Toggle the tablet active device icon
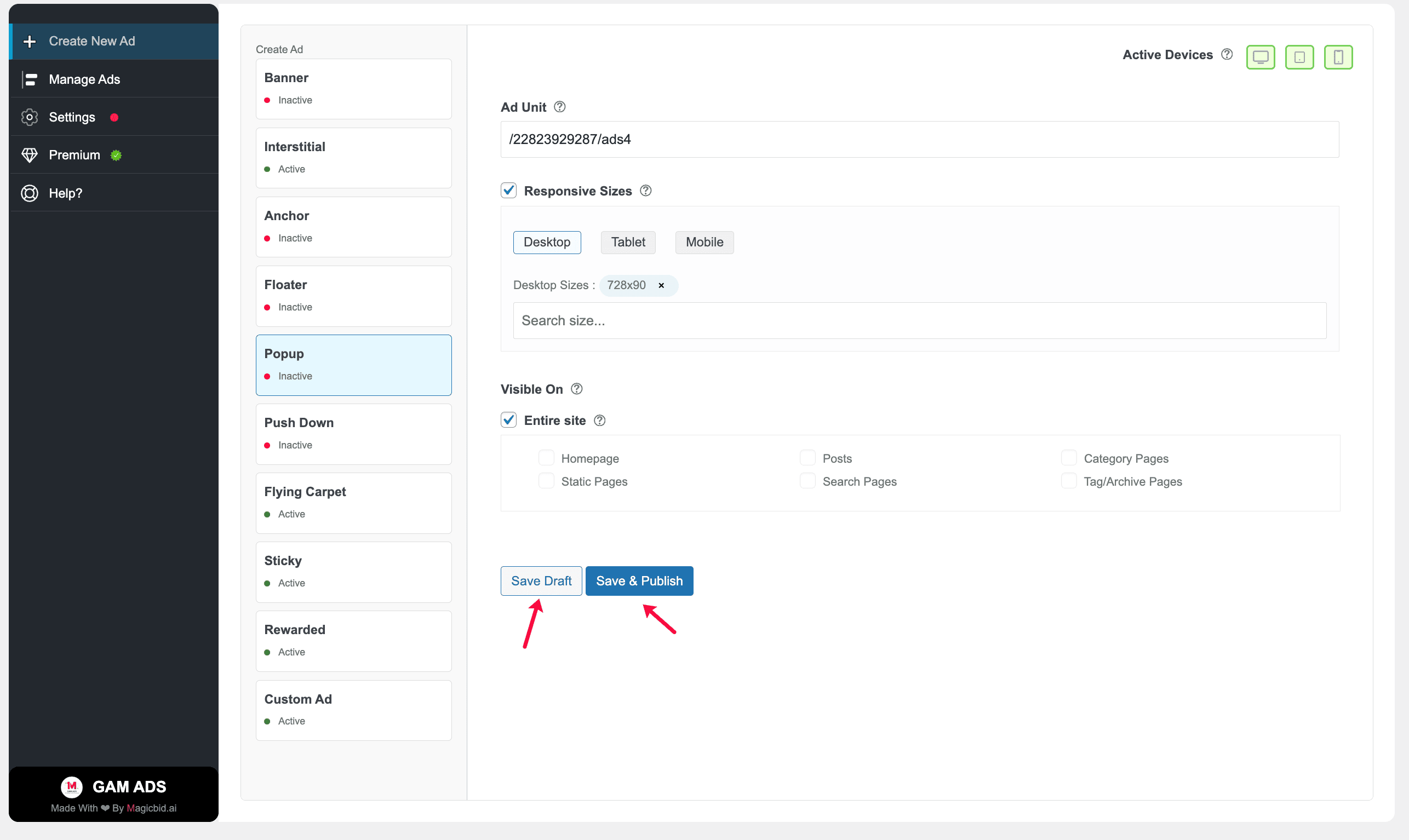Viewport: 1409px width, 840px height. click(1299, 56)
